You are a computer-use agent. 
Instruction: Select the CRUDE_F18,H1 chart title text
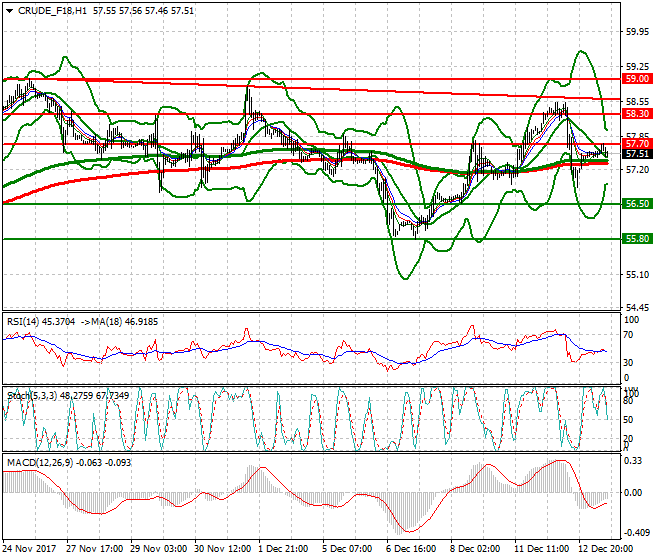(52, 11)
